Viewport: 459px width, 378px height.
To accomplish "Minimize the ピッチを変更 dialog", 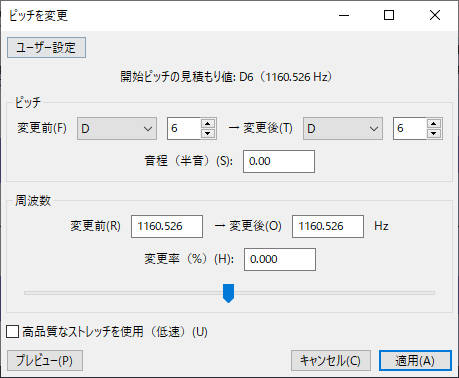I will coord(344,15).
